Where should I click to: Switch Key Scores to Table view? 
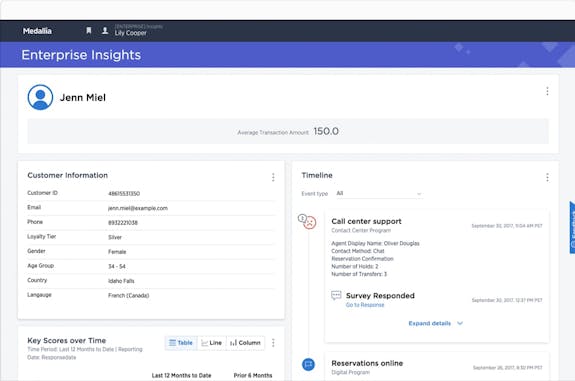[181, 342]
